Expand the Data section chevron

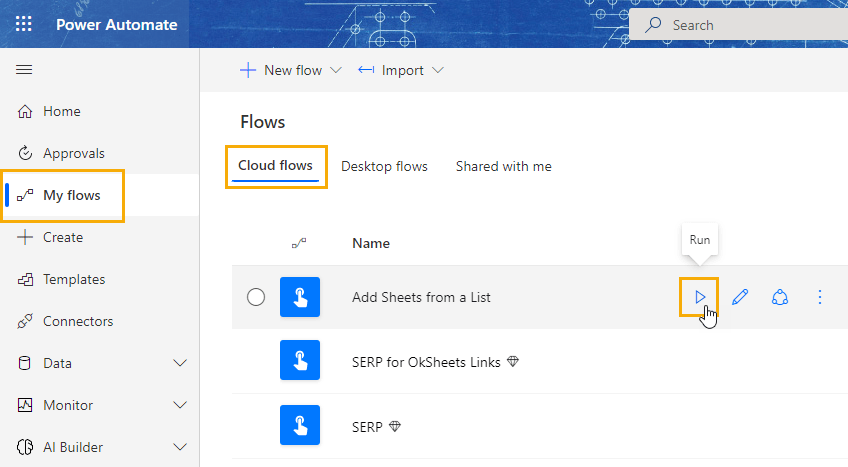click(x=180, y=363)
